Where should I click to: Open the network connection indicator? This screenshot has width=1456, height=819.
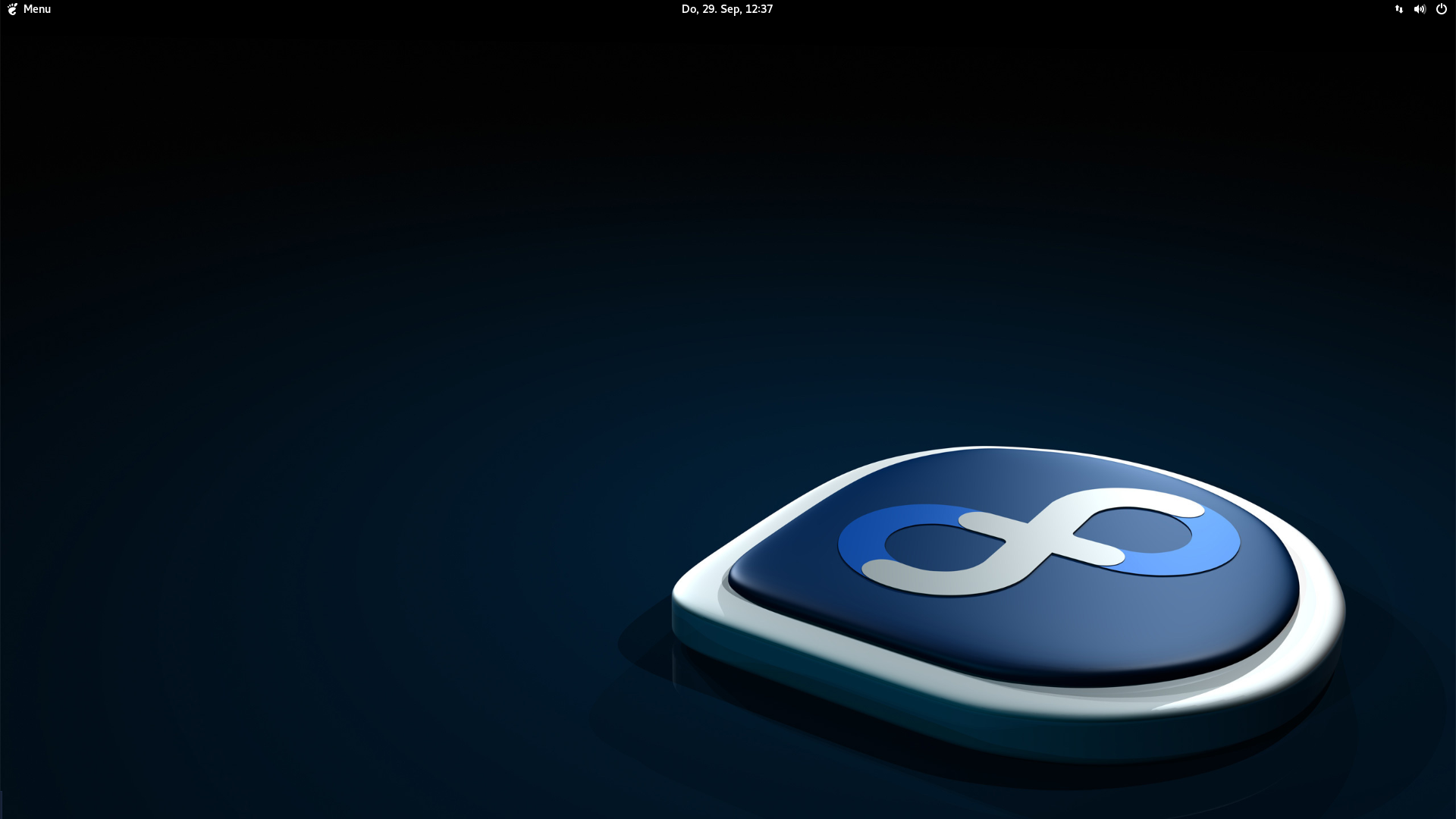1398,9
